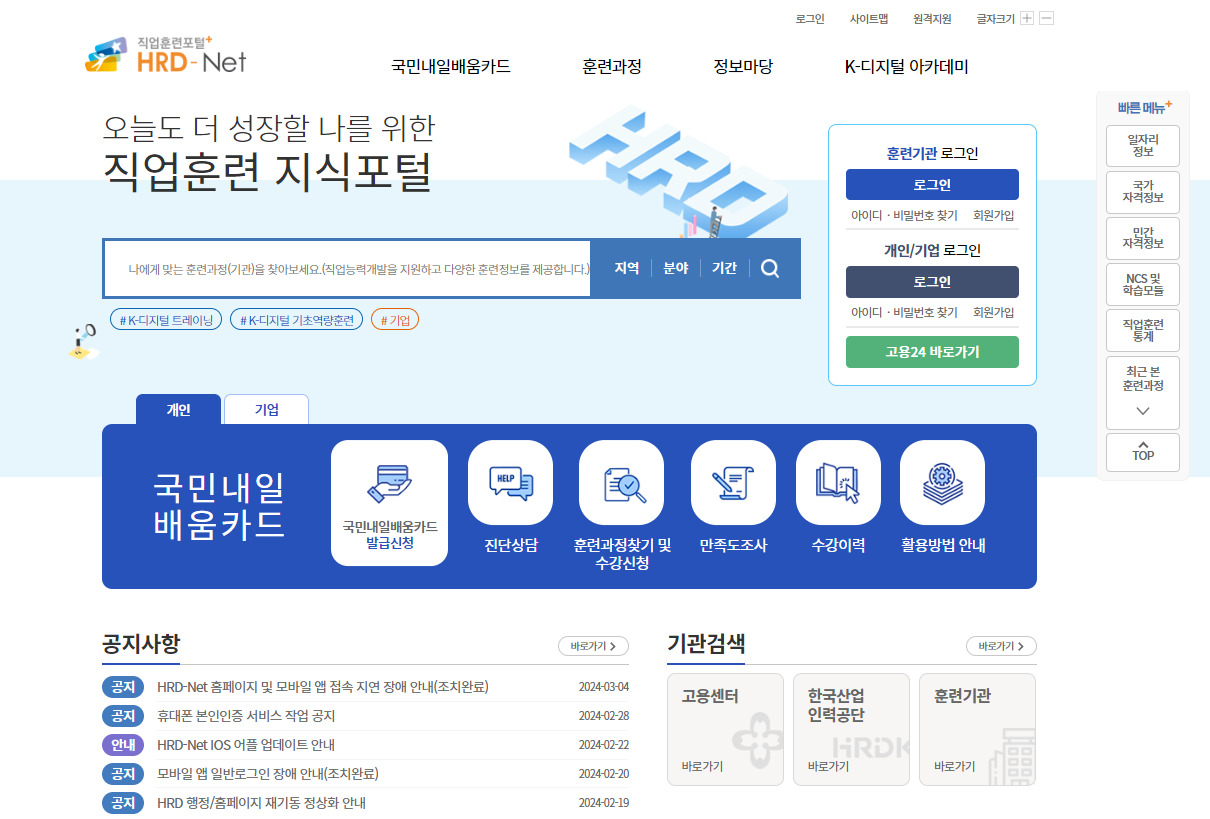The image size is (1210, 819).
Task: Open 국민내일배움카드 발급신청 card icon
Action: 390,503
